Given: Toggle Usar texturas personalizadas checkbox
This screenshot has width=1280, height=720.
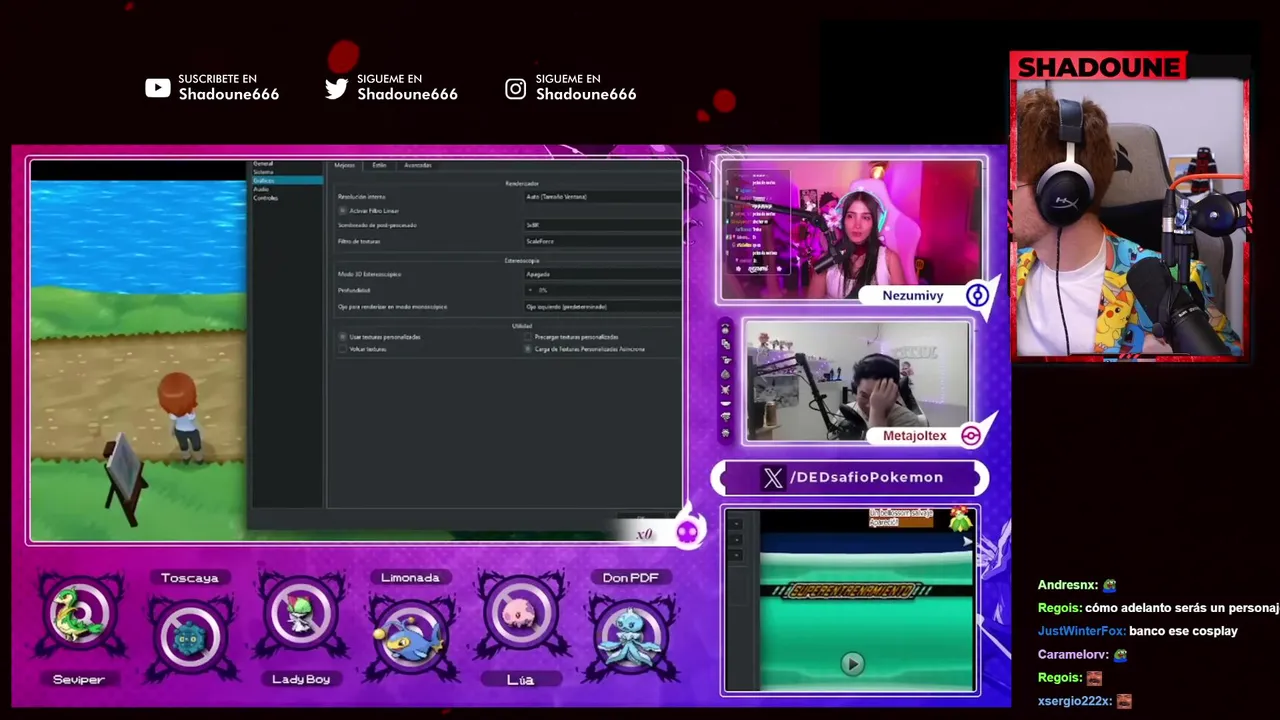Looking at the screenshot, I should click(x=343, y=337).
